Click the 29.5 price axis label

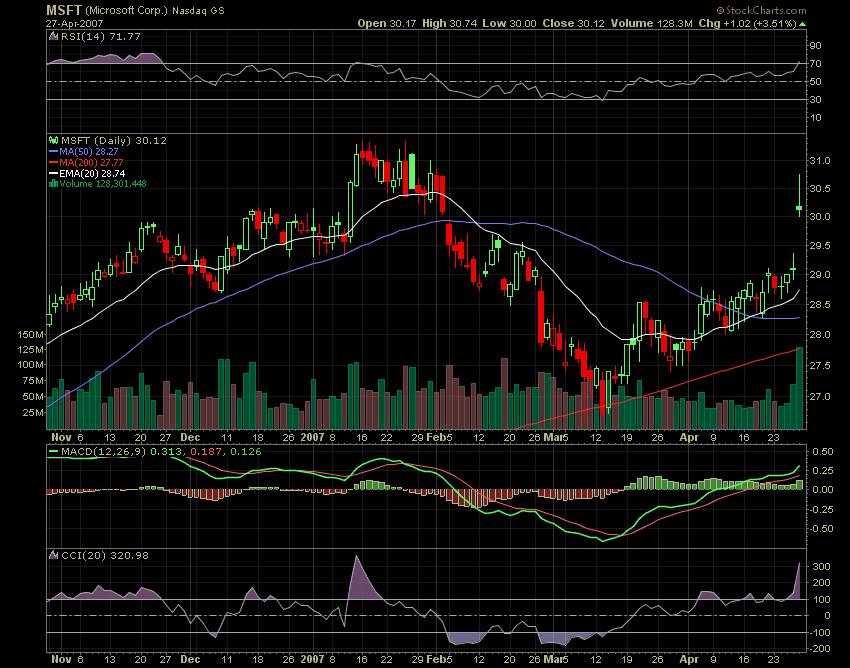tap(820, 246)
